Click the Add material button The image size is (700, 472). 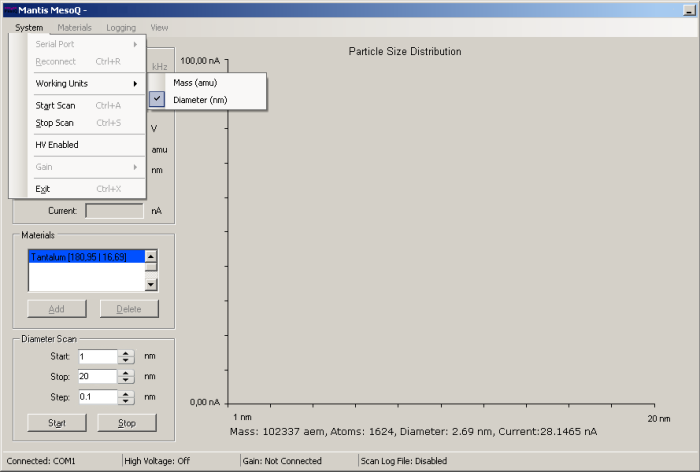[57, 309]
